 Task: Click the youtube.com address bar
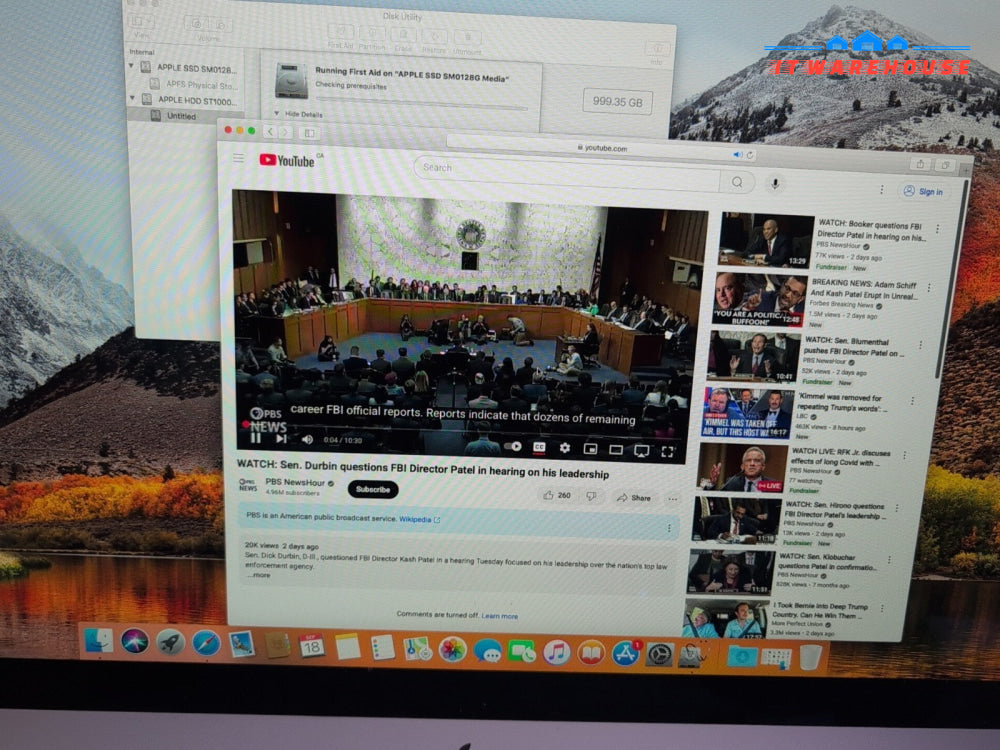(x=603, y=148)
